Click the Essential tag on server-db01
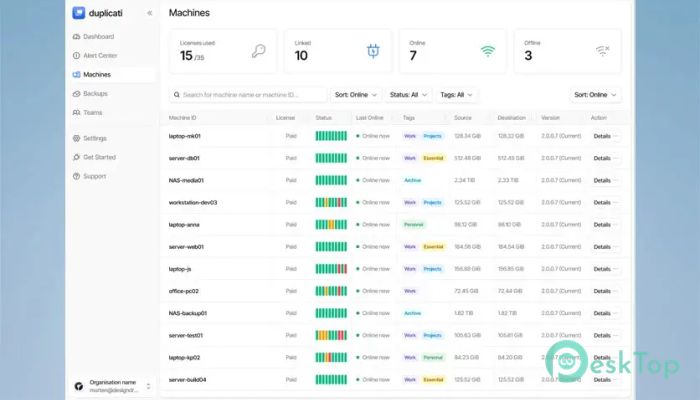The height and width of the screenshot is (400, 700). point(433,158)
